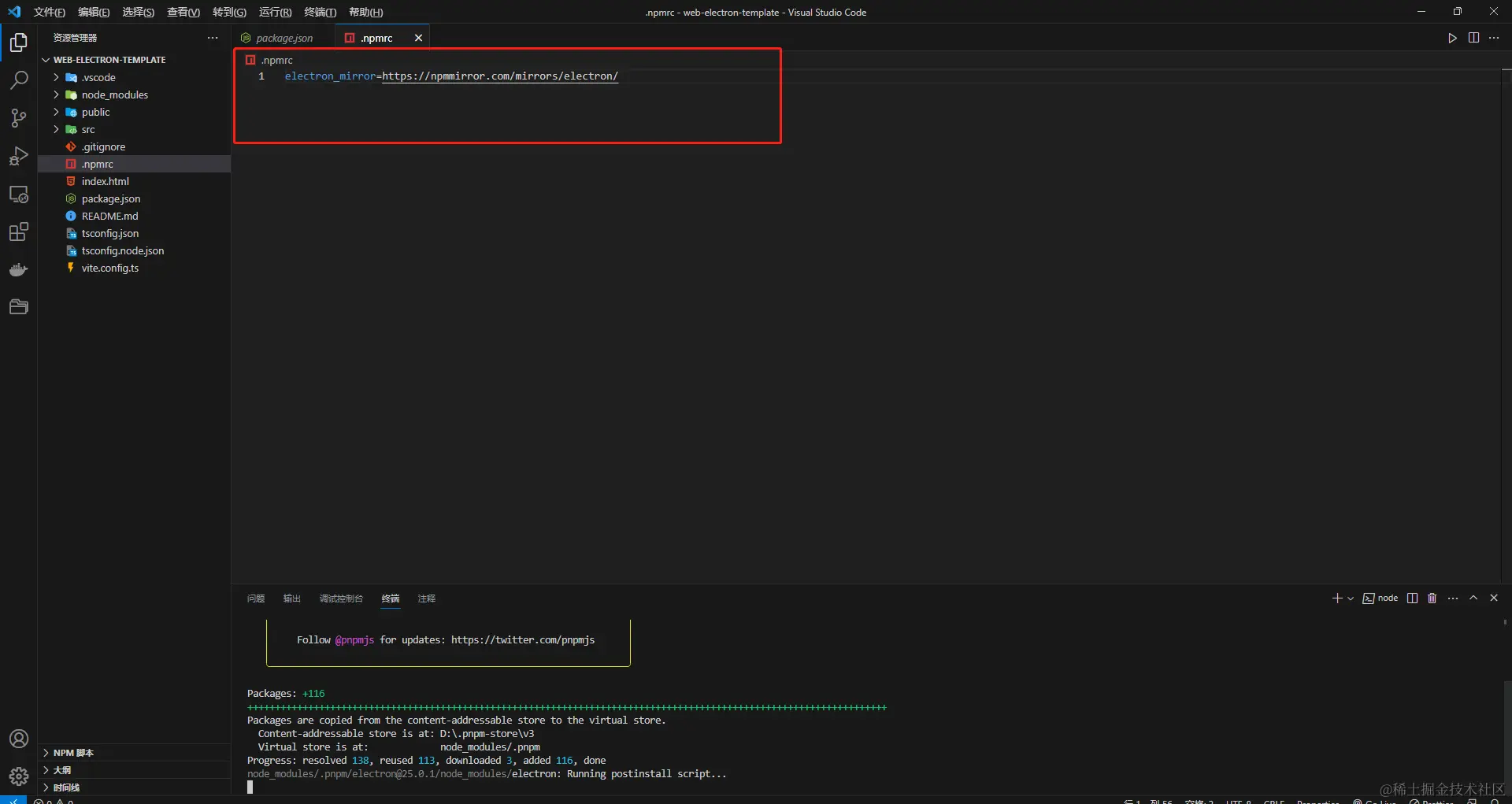Open the Explorer view in activity bar

tap(19, 42)
